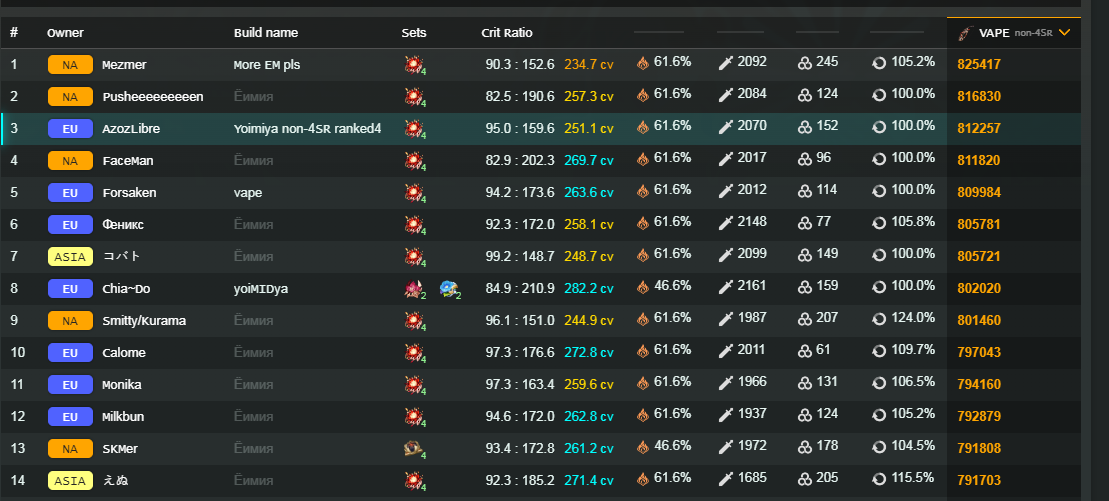Click the Owner column header
This screenshot has width=1109, height=501.
64,33
